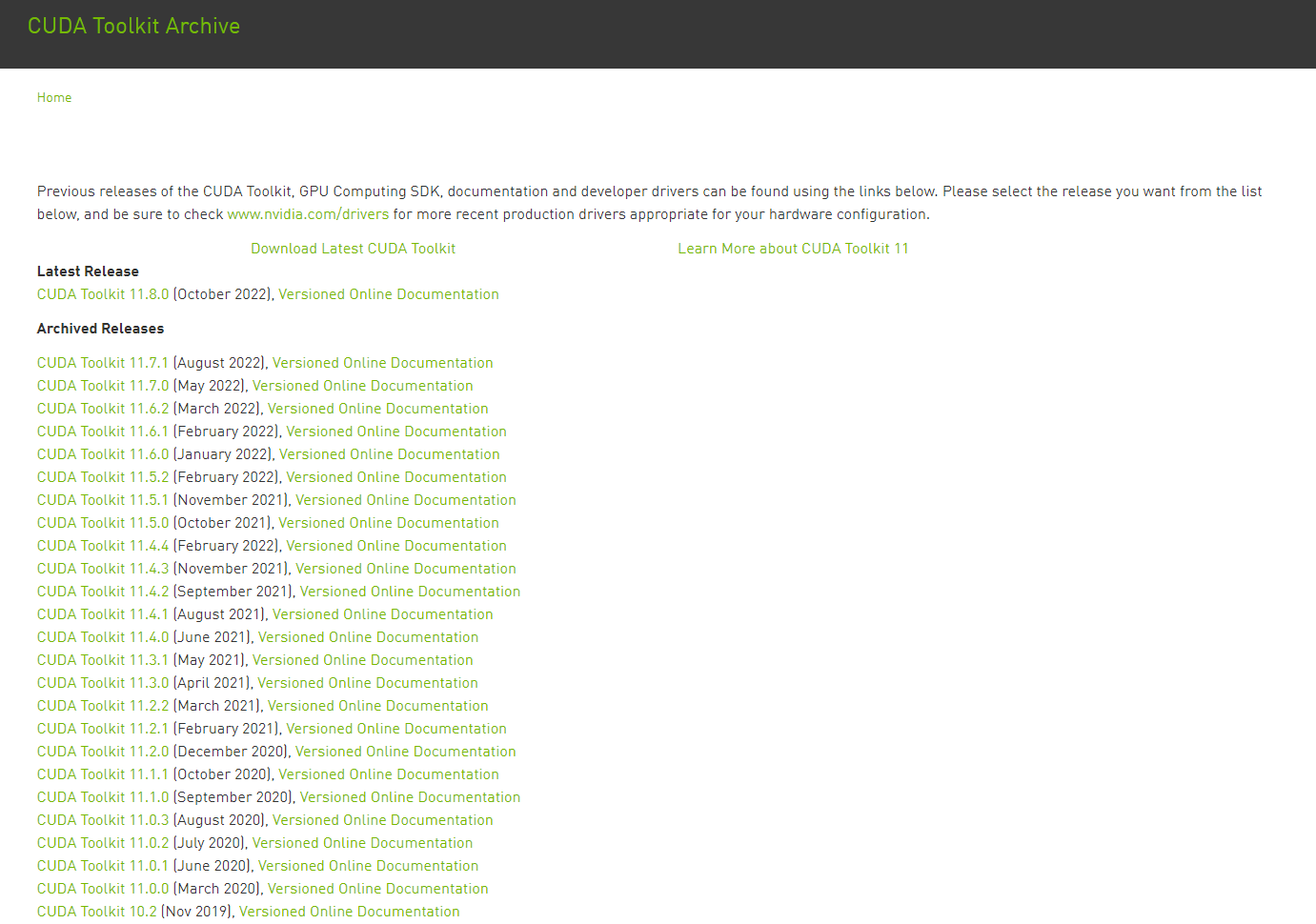Viewport: 1316px width, 924px height.
Task: Click the Archived Releases heading
Action: [x=100, y=329]
